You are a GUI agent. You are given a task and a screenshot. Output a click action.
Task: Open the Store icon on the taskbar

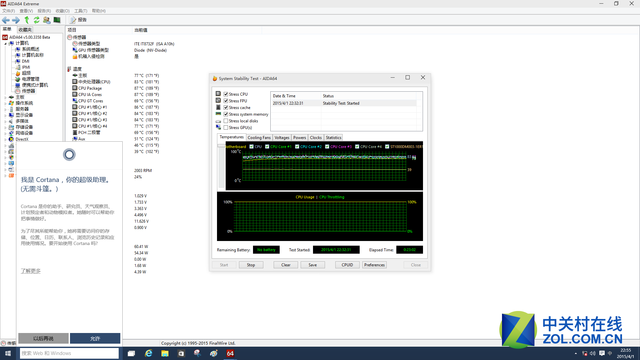click(181, 353)
